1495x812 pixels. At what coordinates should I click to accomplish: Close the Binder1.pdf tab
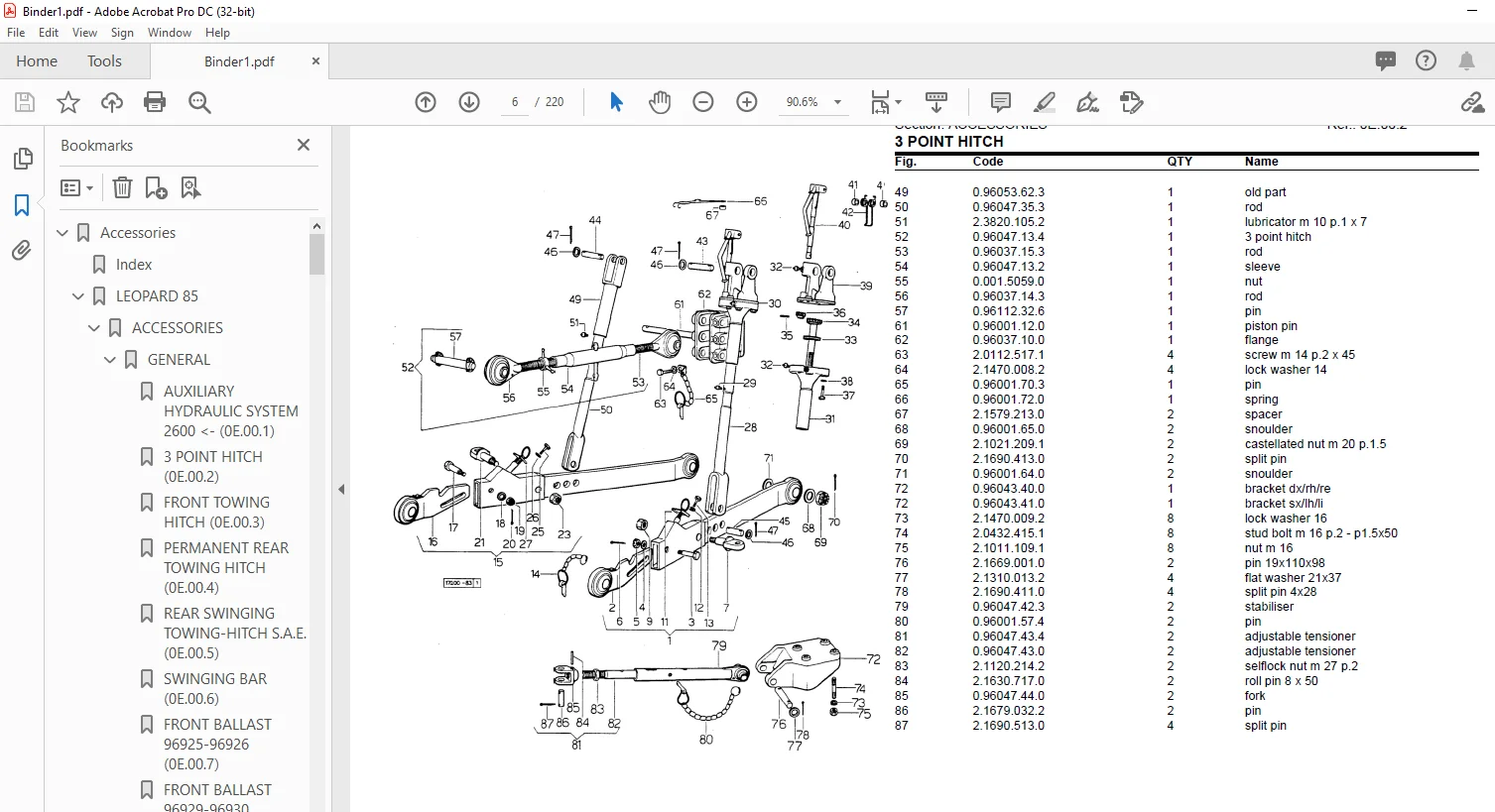tap(315, 61)
